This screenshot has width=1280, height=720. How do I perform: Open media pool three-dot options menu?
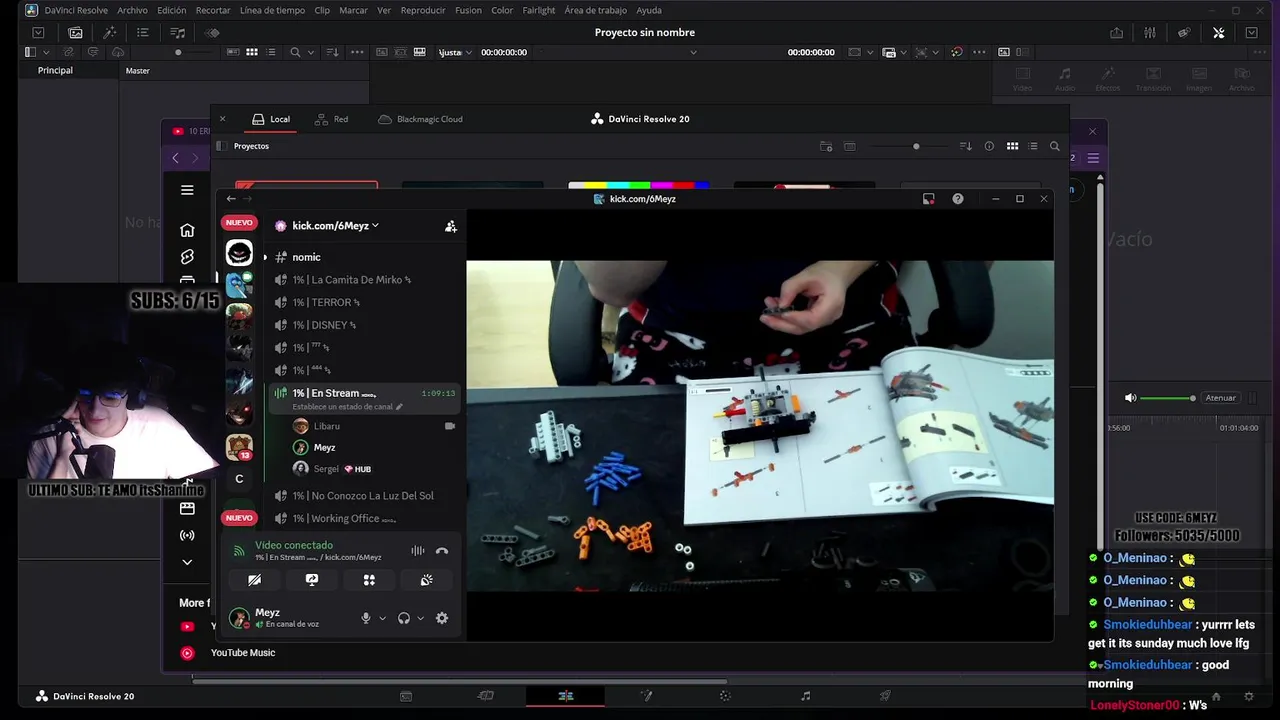[x=357, y=52]
